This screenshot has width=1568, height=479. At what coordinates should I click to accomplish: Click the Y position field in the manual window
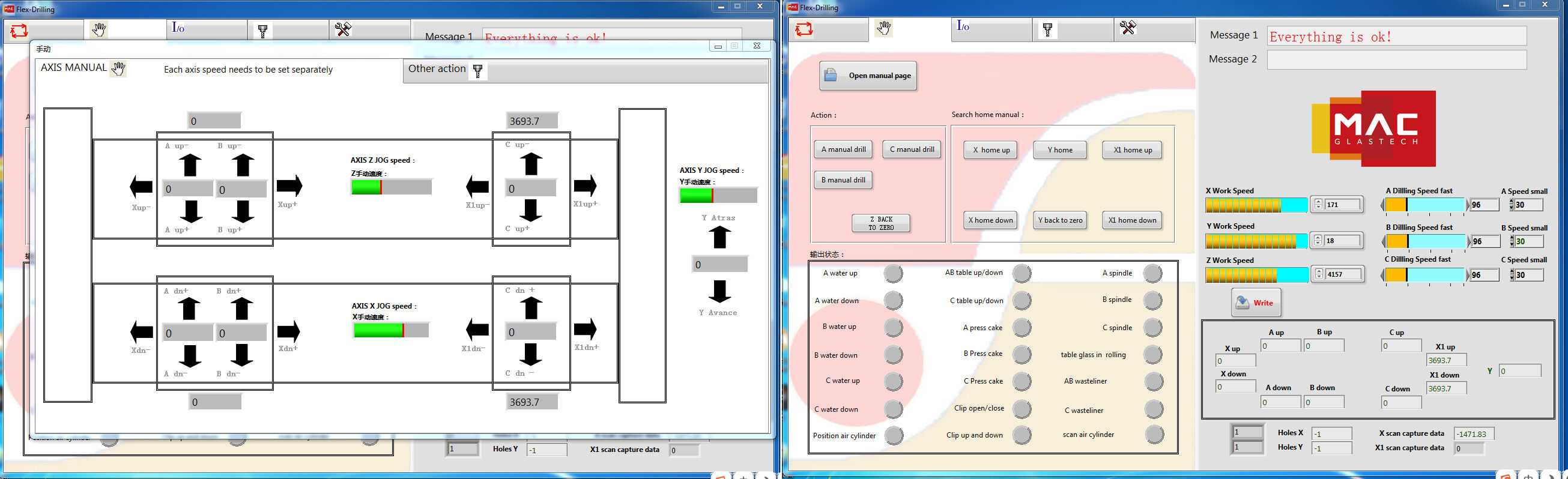click(719, 264)
